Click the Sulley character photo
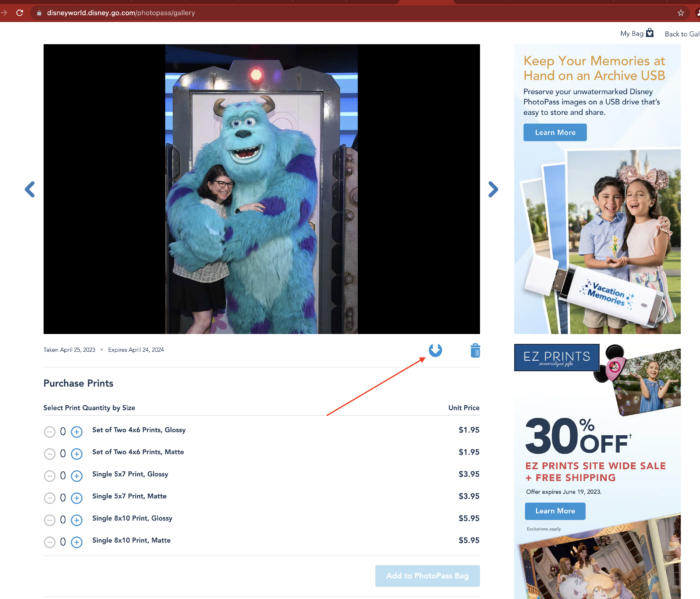Image resolution: width=700 pixels, height=599 pixels. [x=262, y=189]
